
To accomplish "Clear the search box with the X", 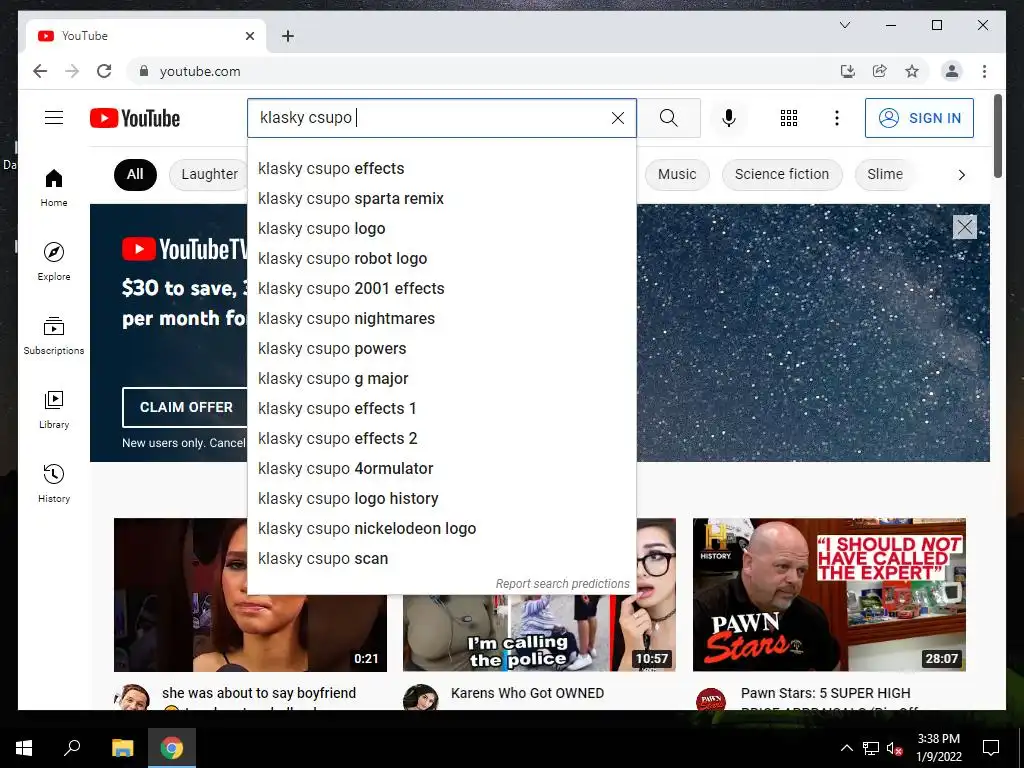I will (617, 118).
